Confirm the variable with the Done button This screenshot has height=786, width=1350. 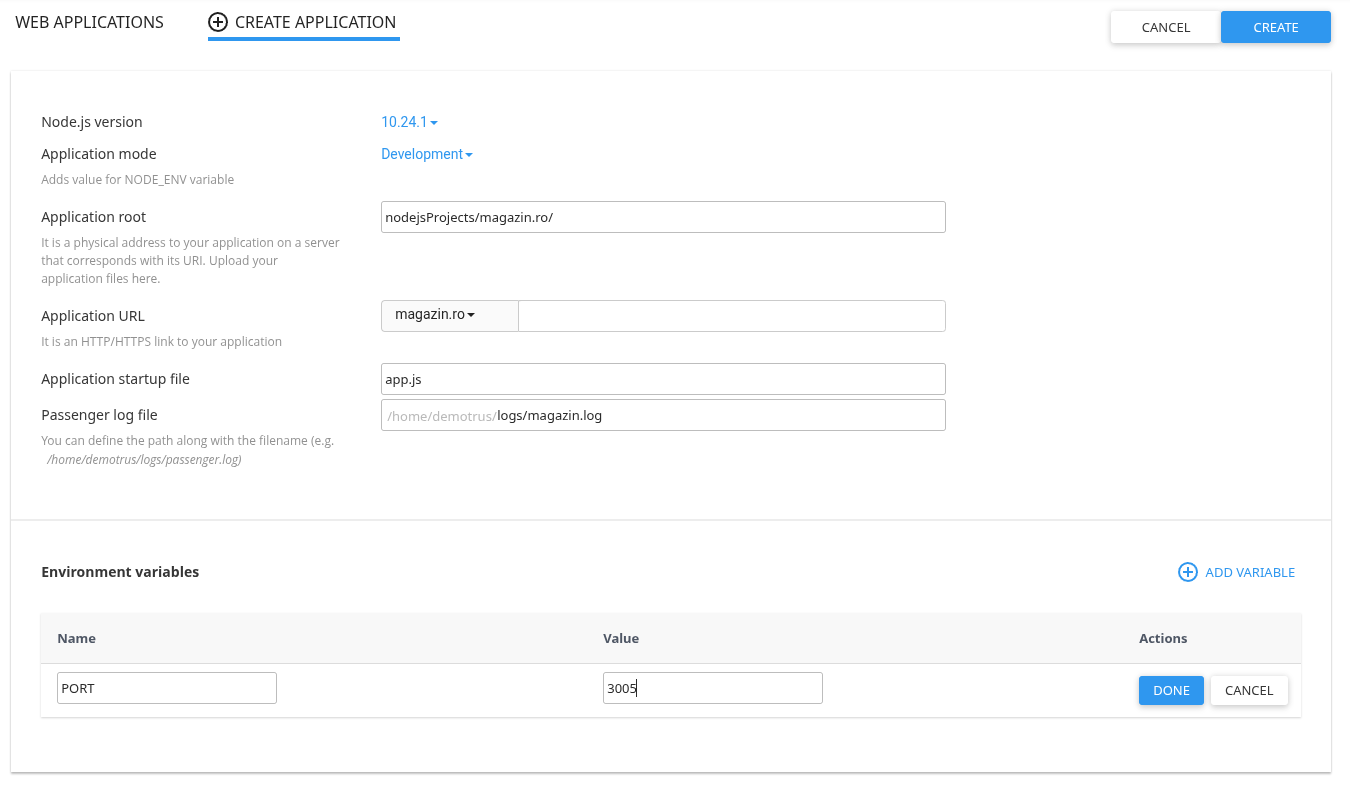pyautogui.click(x=1171, y=690)
